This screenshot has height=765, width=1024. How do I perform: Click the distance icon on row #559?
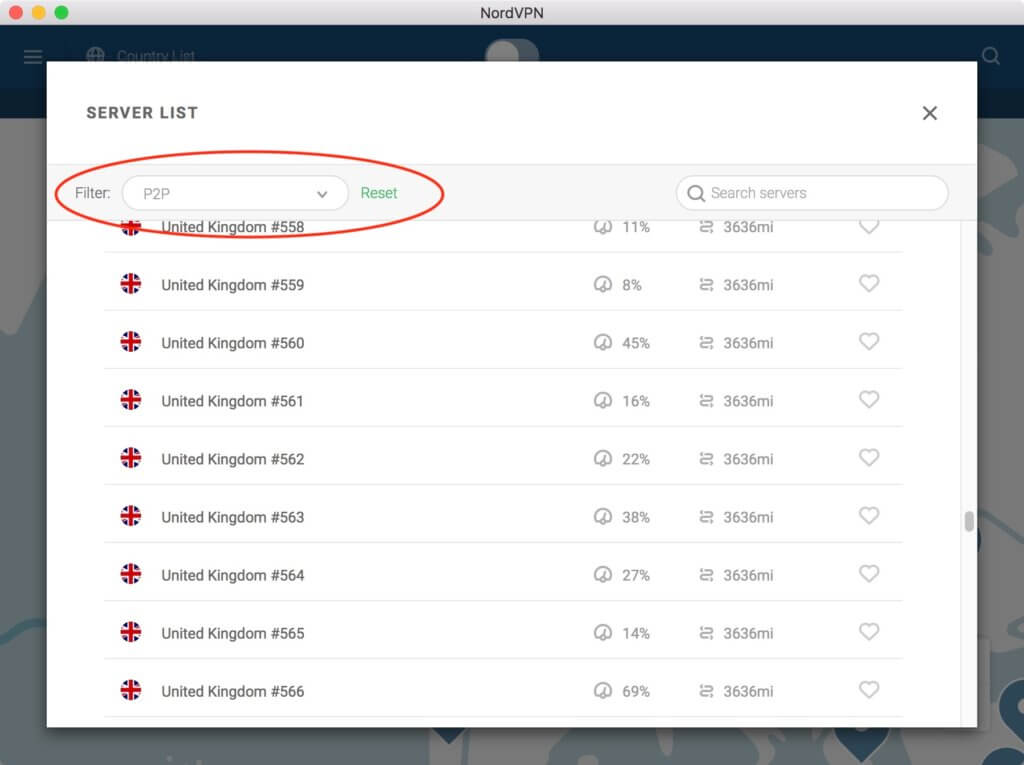tap(706, 285)
